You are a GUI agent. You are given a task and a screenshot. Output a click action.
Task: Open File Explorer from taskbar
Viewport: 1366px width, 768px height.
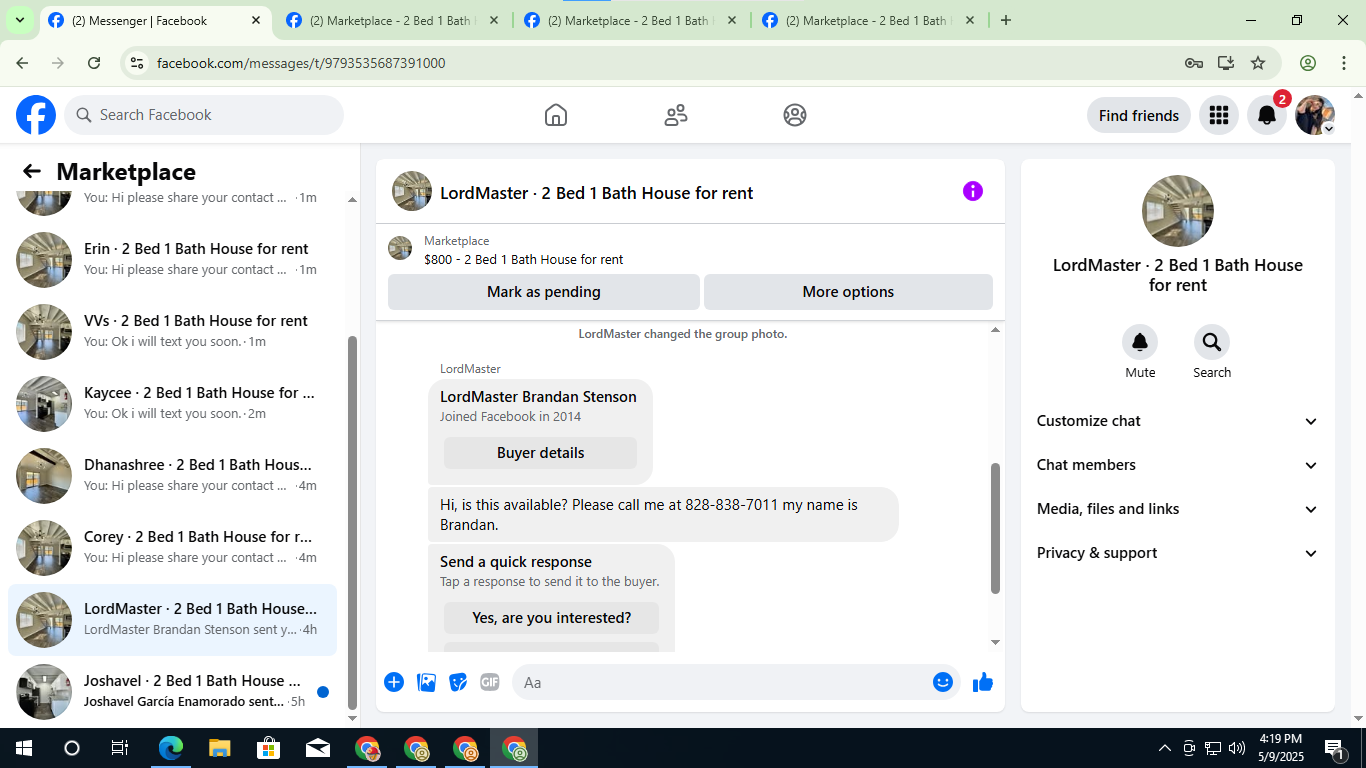tap(220, 748)
